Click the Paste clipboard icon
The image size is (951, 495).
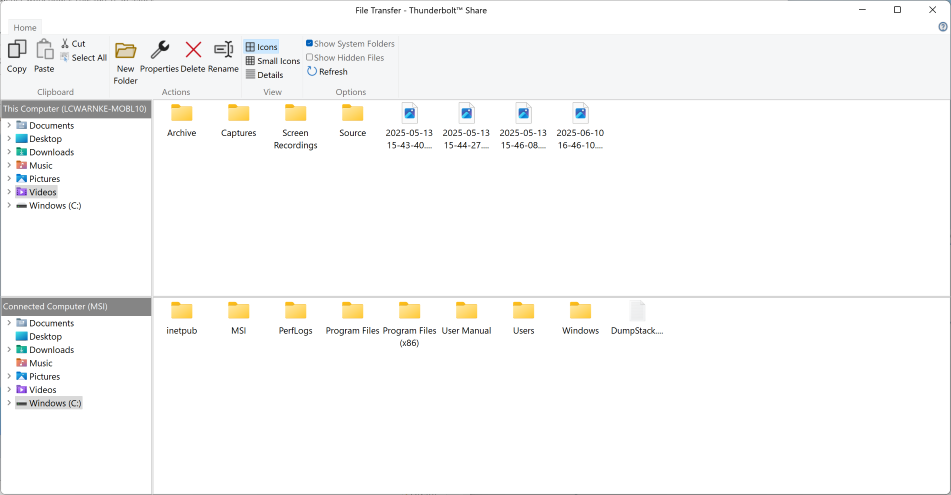44,50
